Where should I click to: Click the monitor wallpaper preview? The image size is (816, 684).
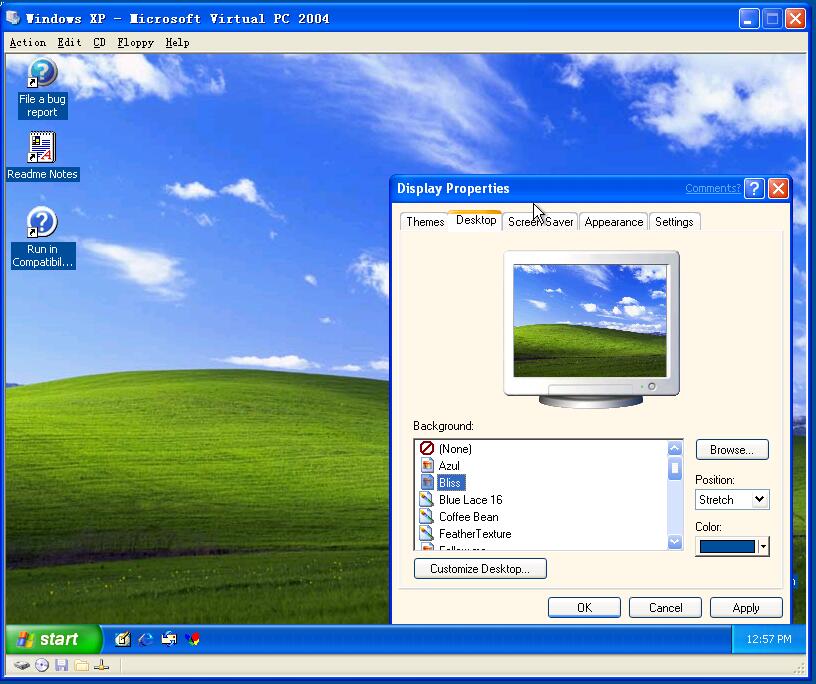(x=590, y=321)
